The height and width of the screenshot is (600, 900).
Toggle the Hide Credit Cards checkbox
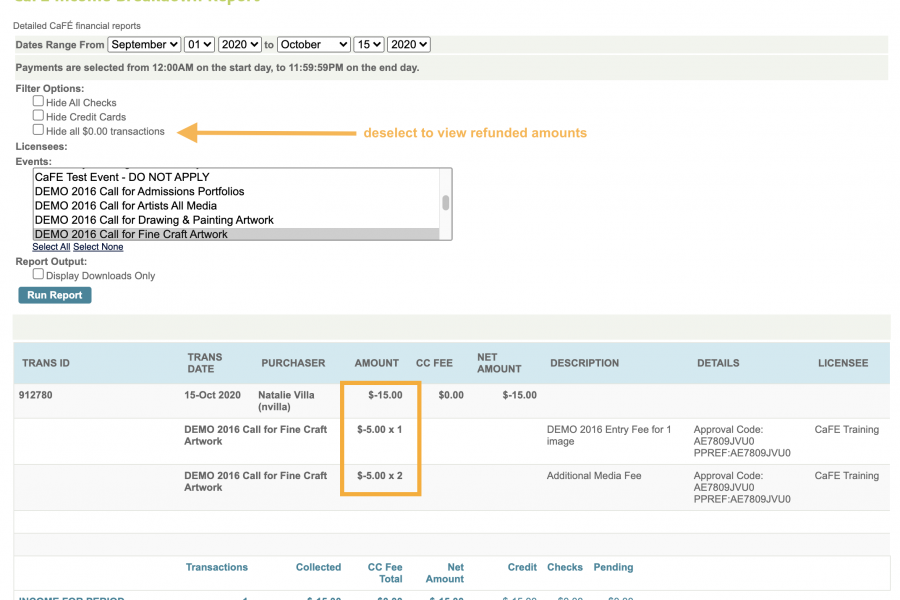point(38,115)
